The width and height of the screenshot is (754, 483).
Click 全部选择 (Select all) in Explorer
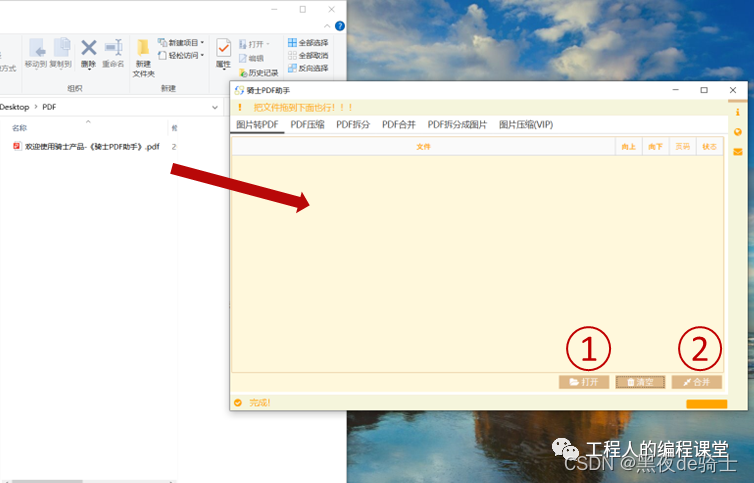click(308, 42)
